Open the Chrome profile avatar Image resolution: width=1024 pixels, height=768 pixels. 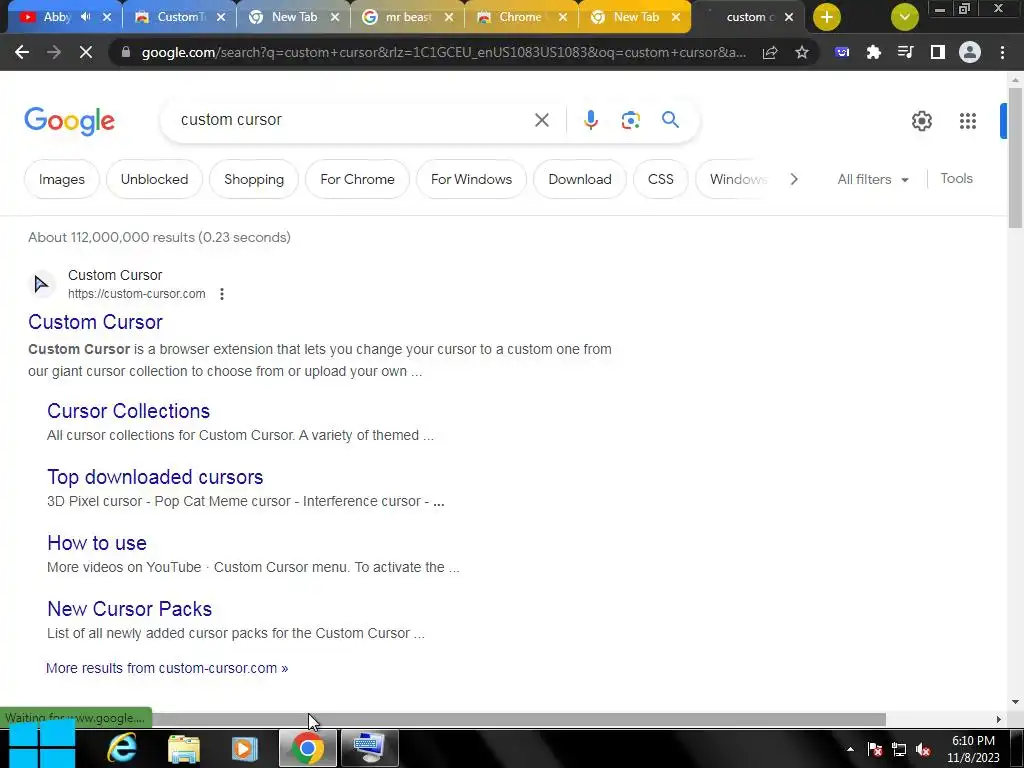pyautogui.click(x=970, y=52)
